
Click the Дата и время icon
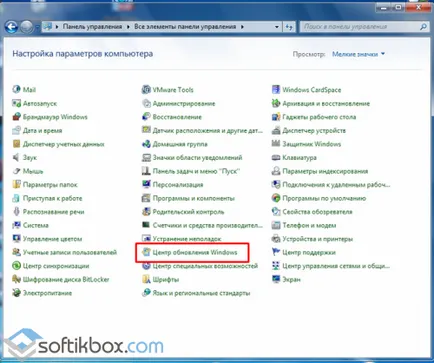[x=16, y=130]
